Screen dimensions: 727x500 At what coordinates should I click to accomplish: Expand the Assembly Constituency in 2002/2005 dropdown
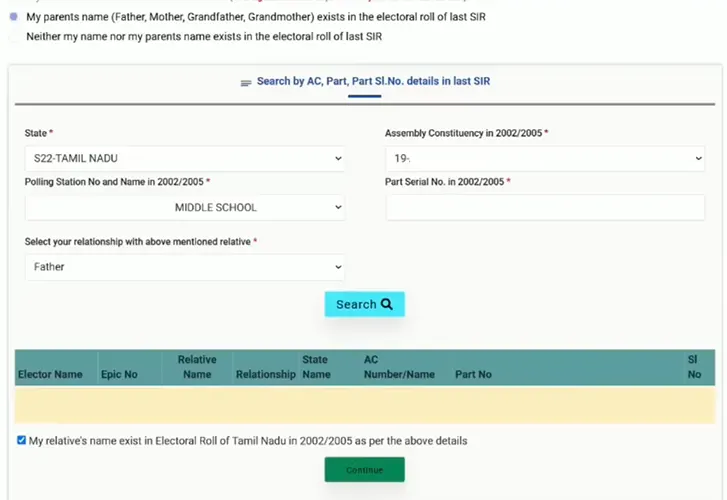pos(544,158)
